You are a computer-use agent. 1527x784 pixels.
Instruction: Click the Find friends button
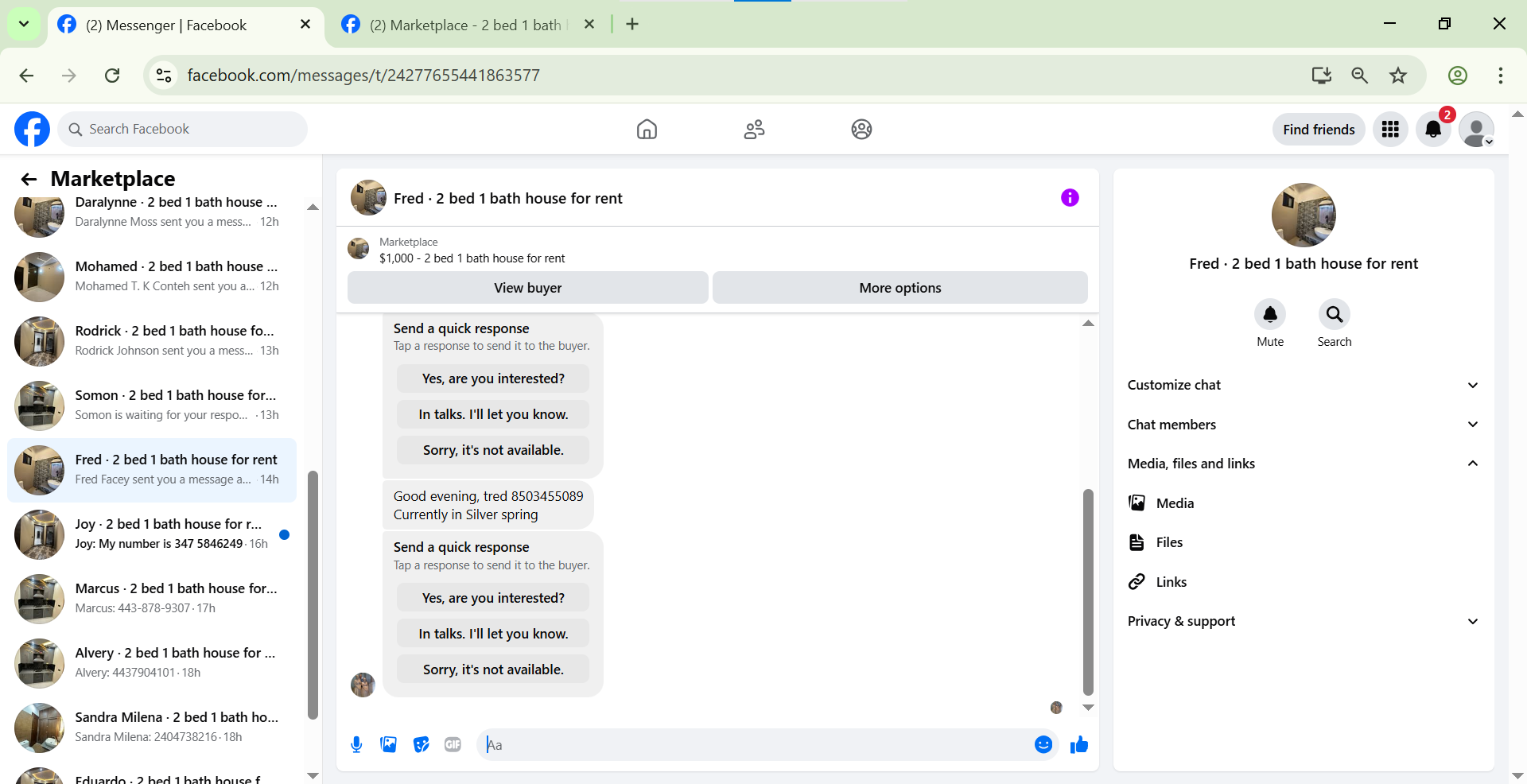[x=1319, y=130]
